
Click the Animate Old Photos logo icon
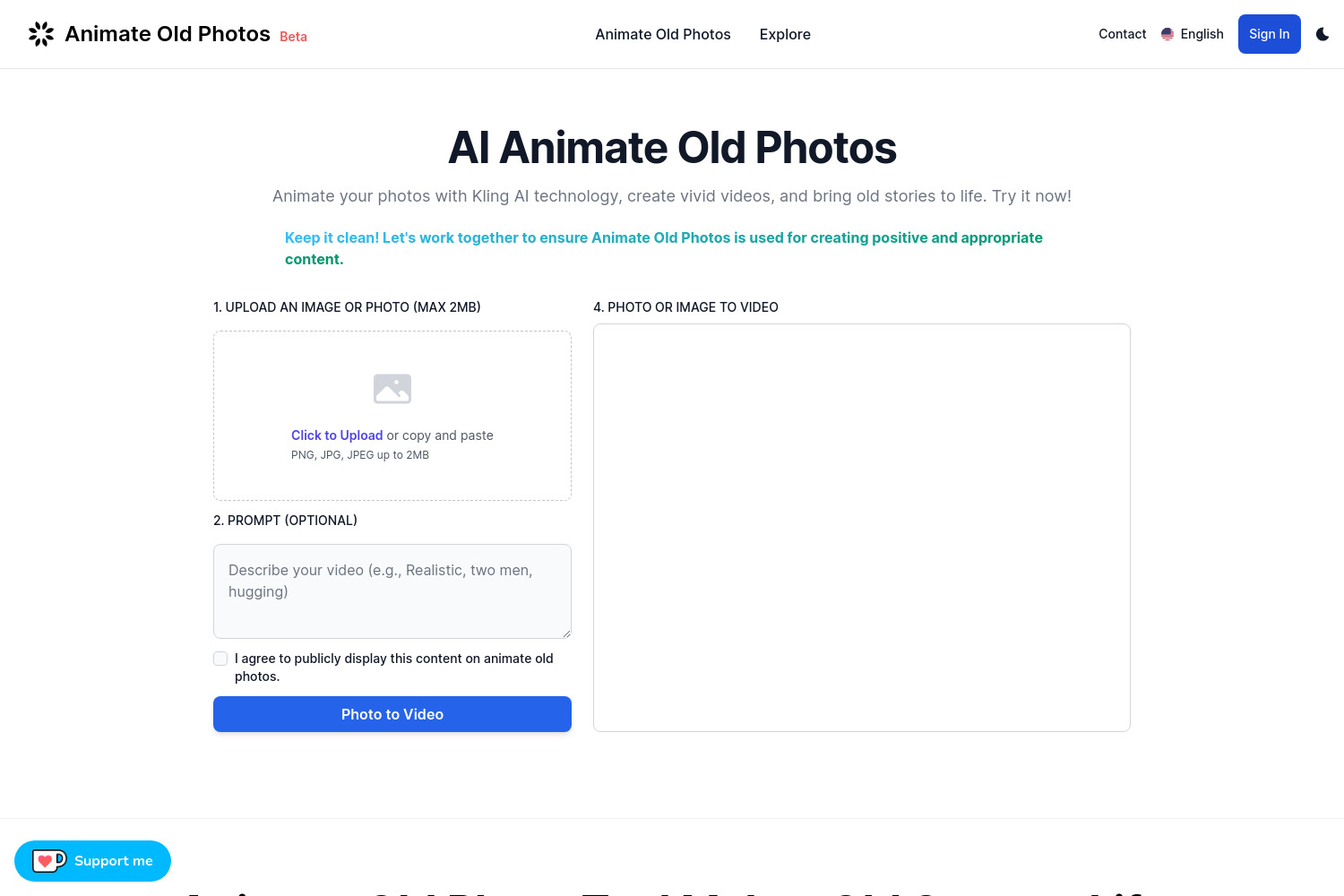point(41,34)
